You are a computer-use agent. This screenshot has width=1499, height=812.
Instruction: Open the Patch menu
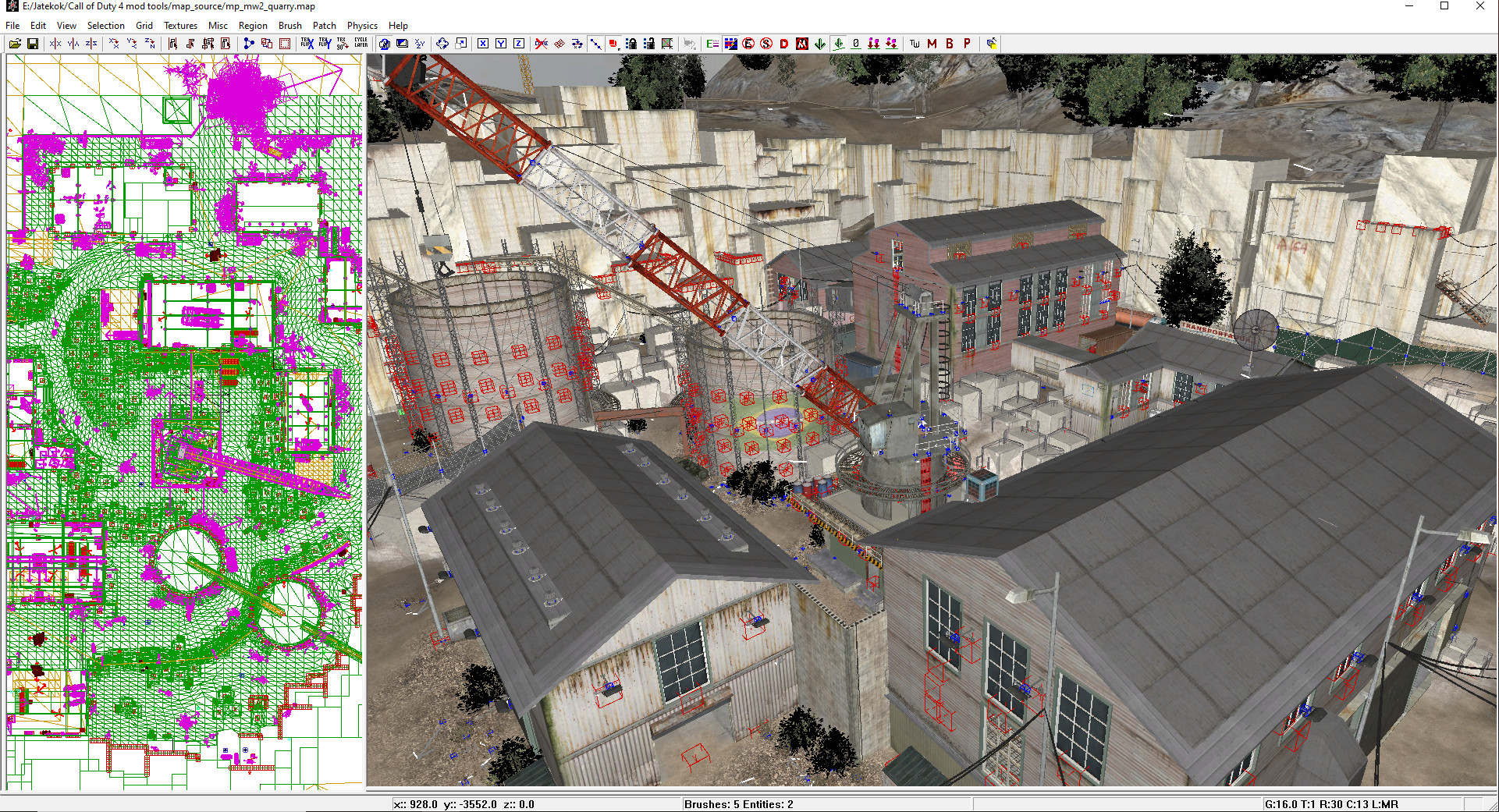[324, 25]
